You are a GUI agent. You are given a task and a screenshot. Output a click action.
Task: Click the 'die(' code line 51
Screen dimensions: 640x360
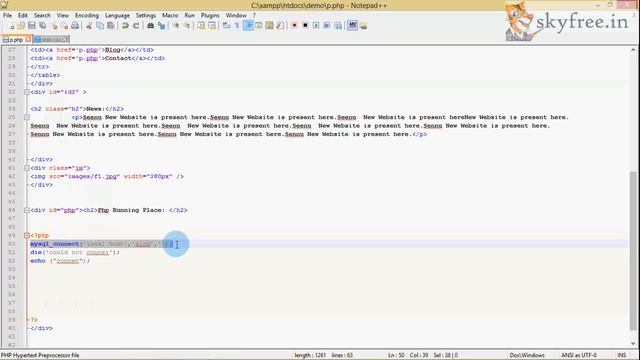tap(75, 252)
